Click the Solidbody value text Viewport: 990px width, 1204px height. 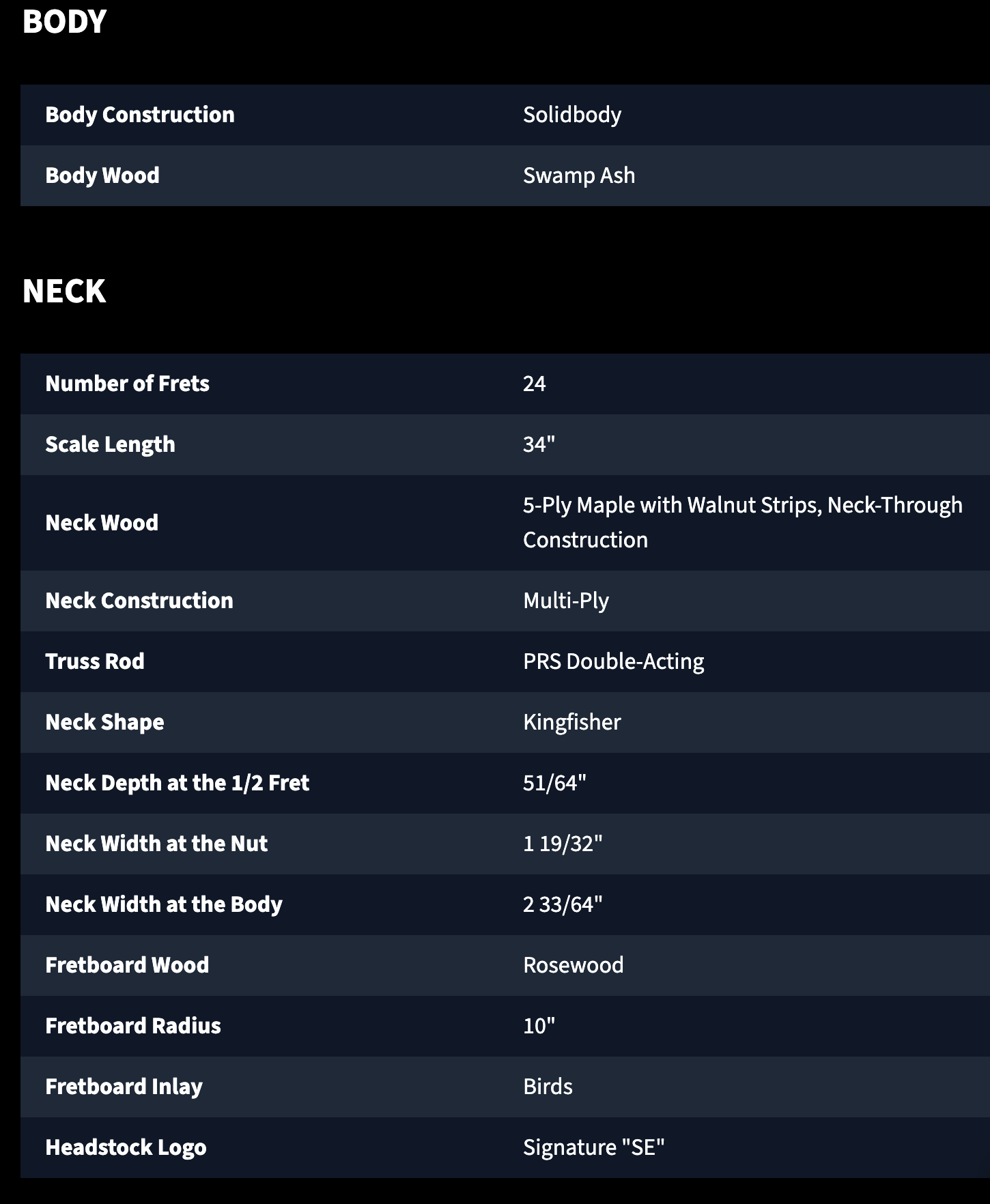[572, 115]
